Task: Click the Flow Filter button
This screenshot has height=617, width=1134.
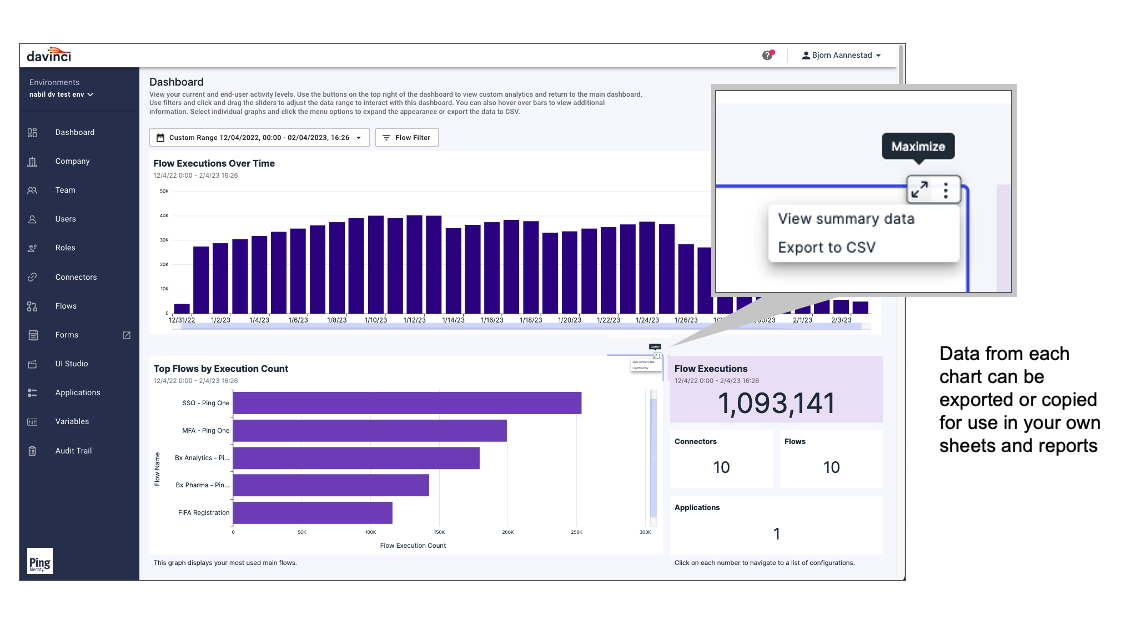Action: pyautogui.click(x=406, y=137)
